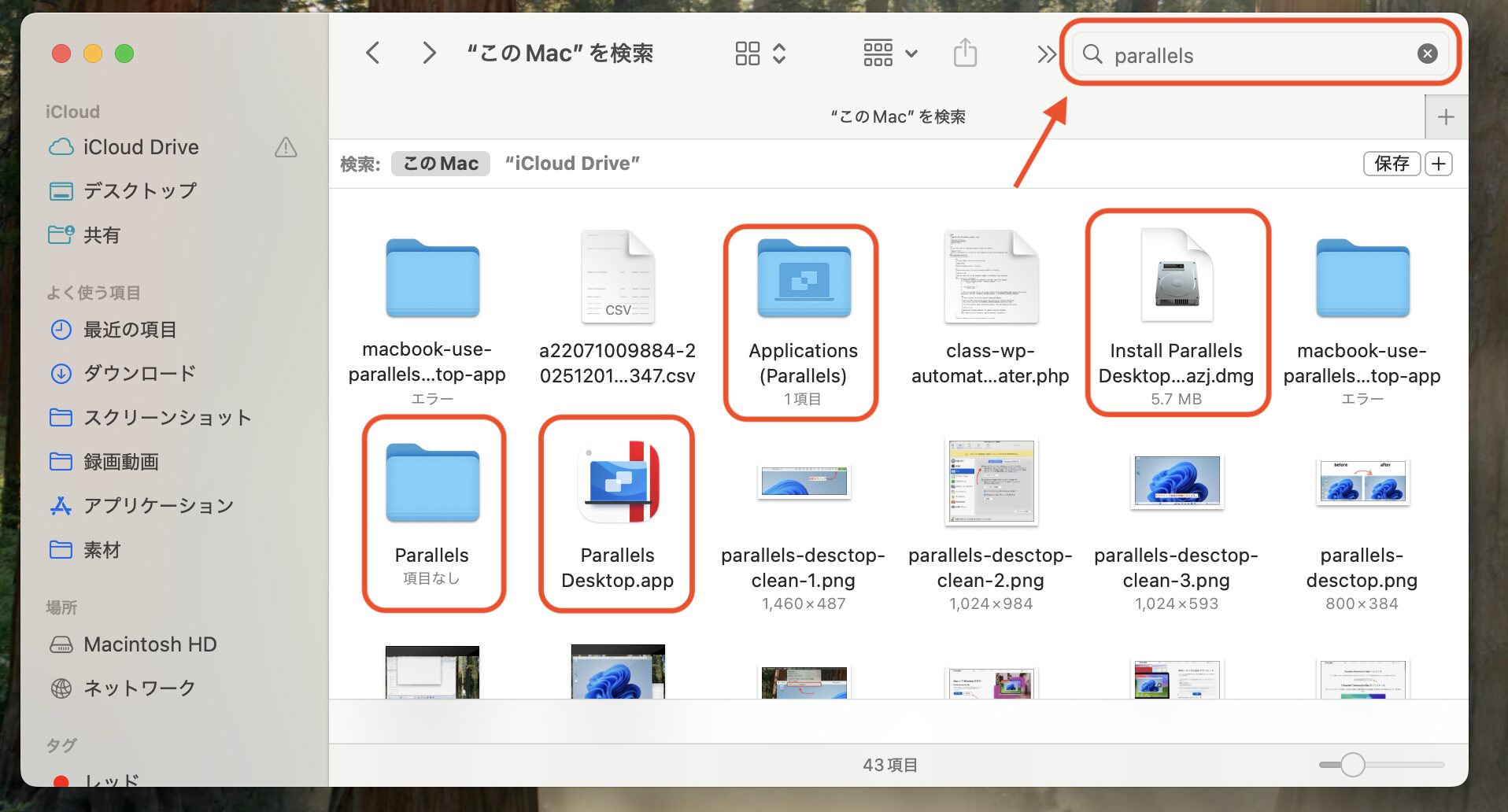The width and height of the screenshot is (1508, 812).
Task: Open the Share toolbar icon
Action: 965,54
